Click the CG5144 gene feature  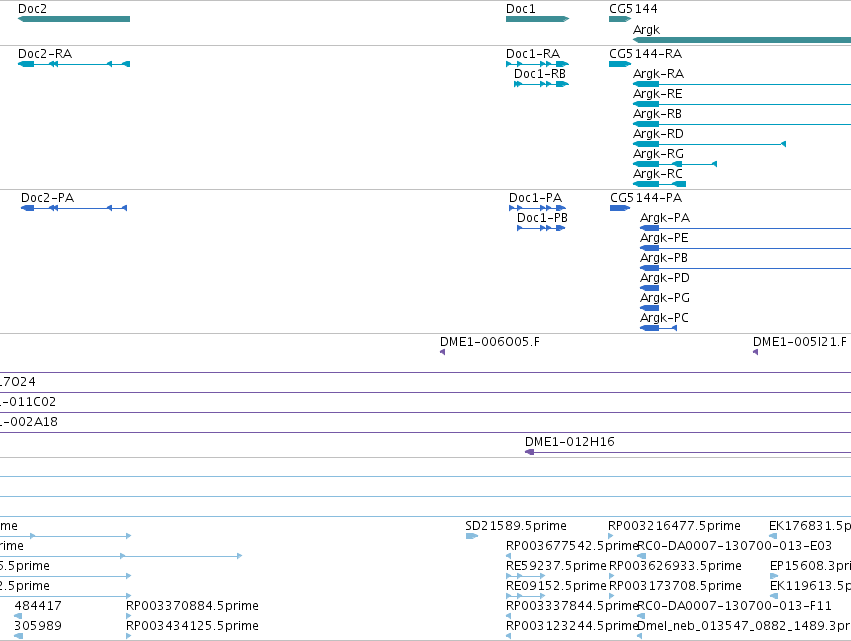(x=620, y=19)
